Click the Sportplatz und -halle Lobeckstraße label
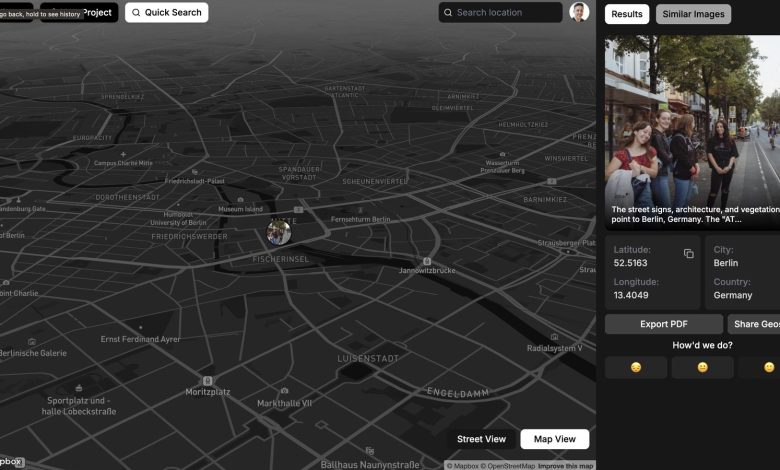This screenshot has width=780, height=470. pos(79,406)
